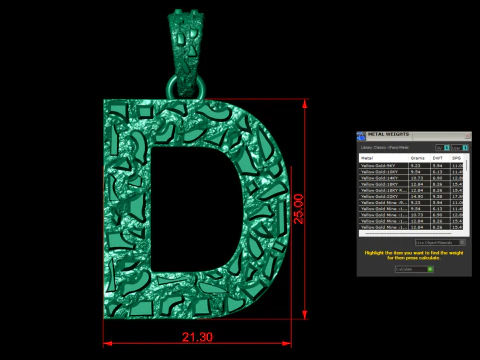Click the Metal column header

pos(384,158)
